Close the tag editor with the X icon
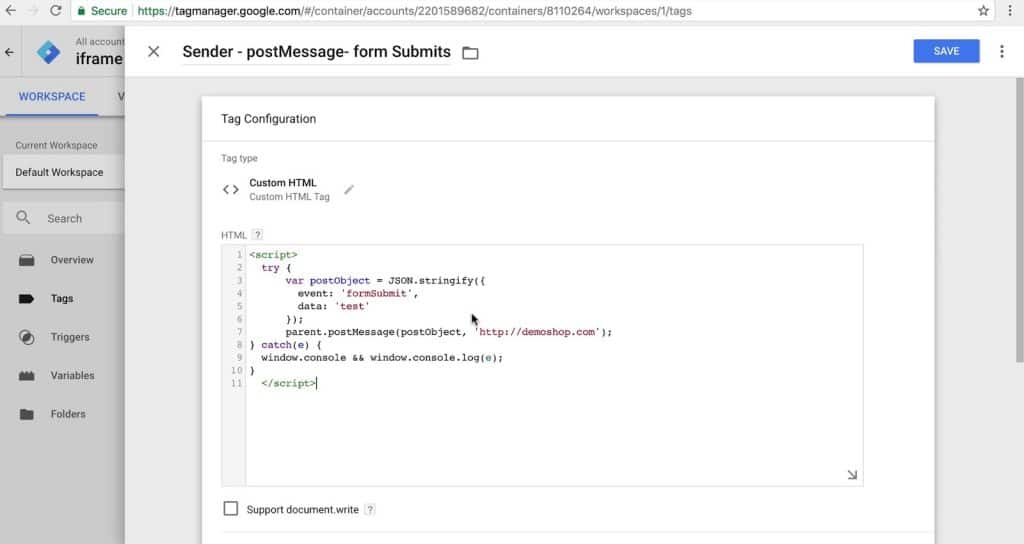1024x544 pixels. click(153, 52)
